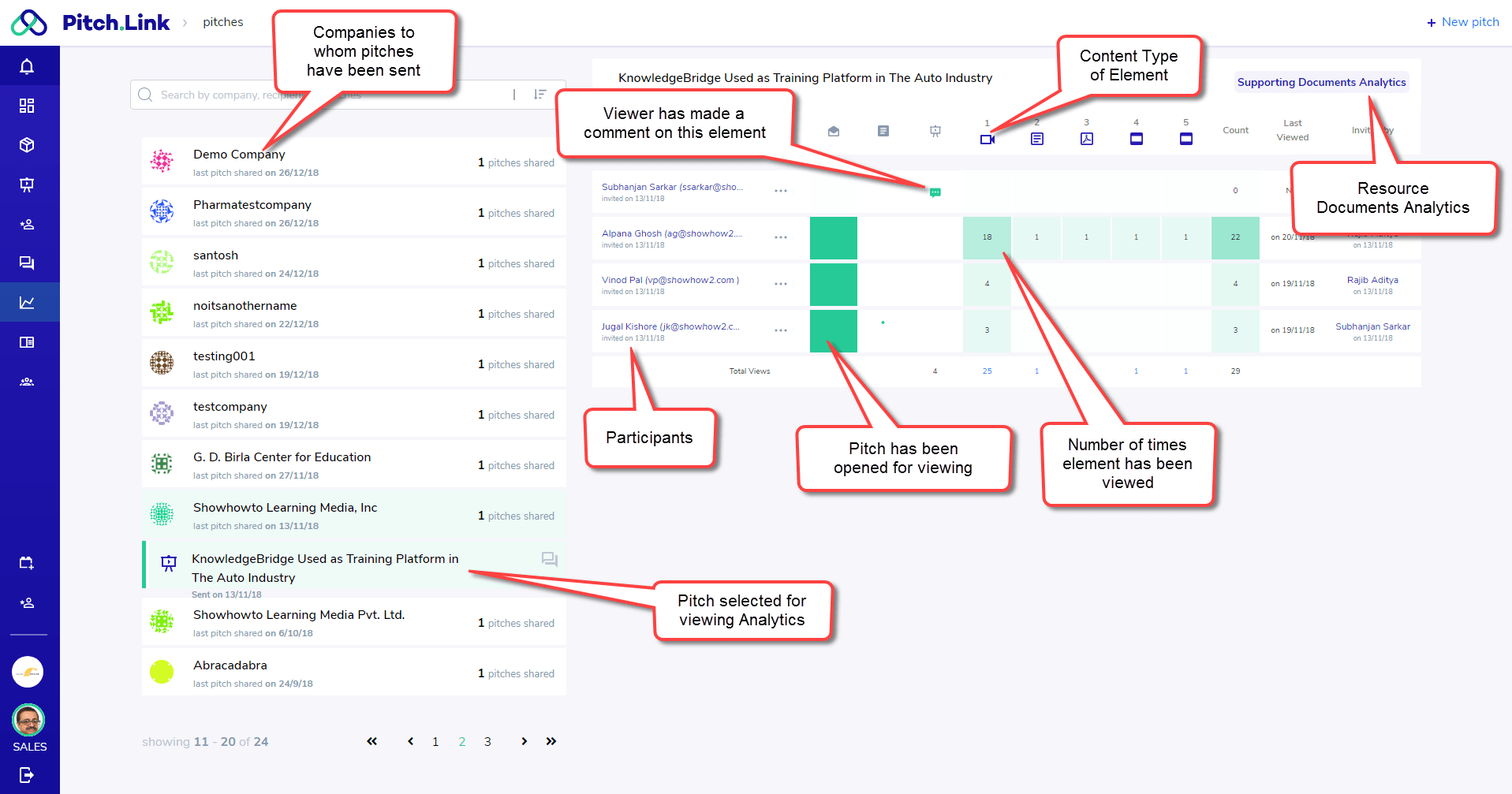Image resolution: width=1512 pixels, height=794 pixels.
Task: Click the PDF element icon in column 3
Action: (x=1086, y=139)
